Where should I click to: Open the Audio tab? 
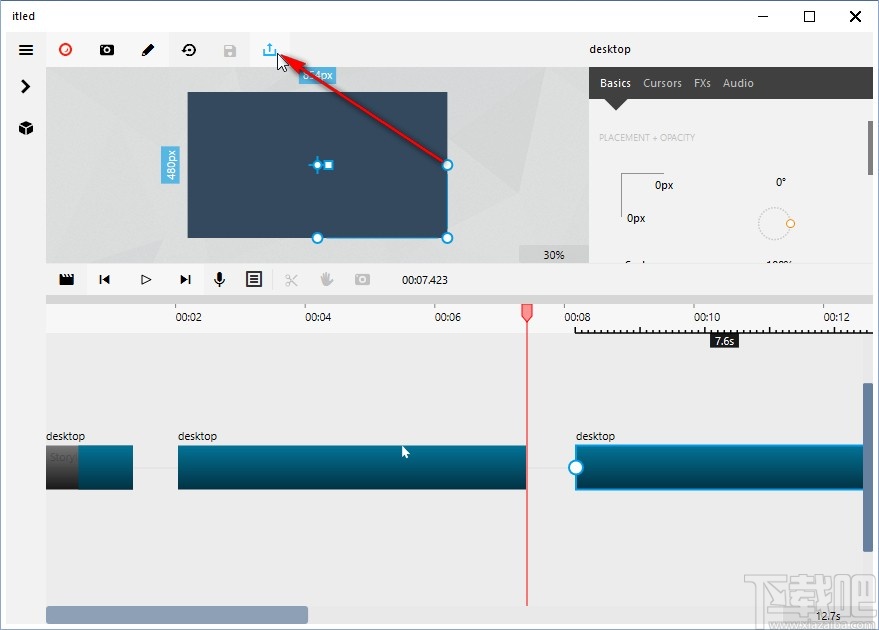click(x=738, y=83)
